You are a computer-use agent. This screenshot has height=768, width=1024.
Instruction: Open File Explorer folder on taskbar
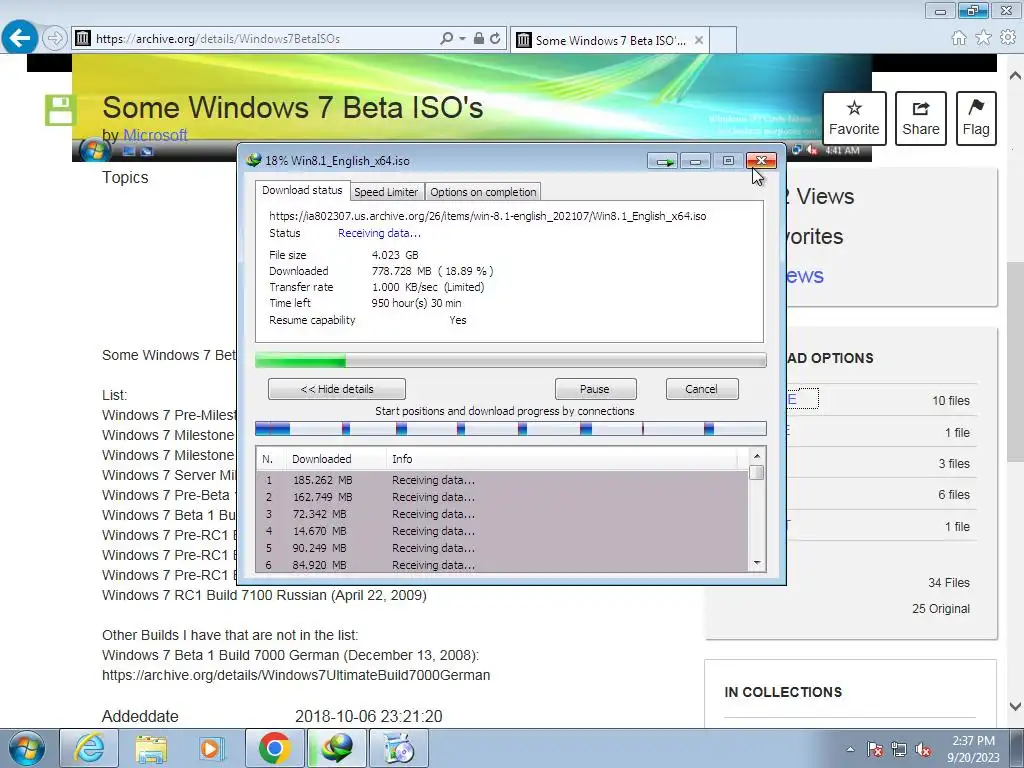tap(151, 748)
